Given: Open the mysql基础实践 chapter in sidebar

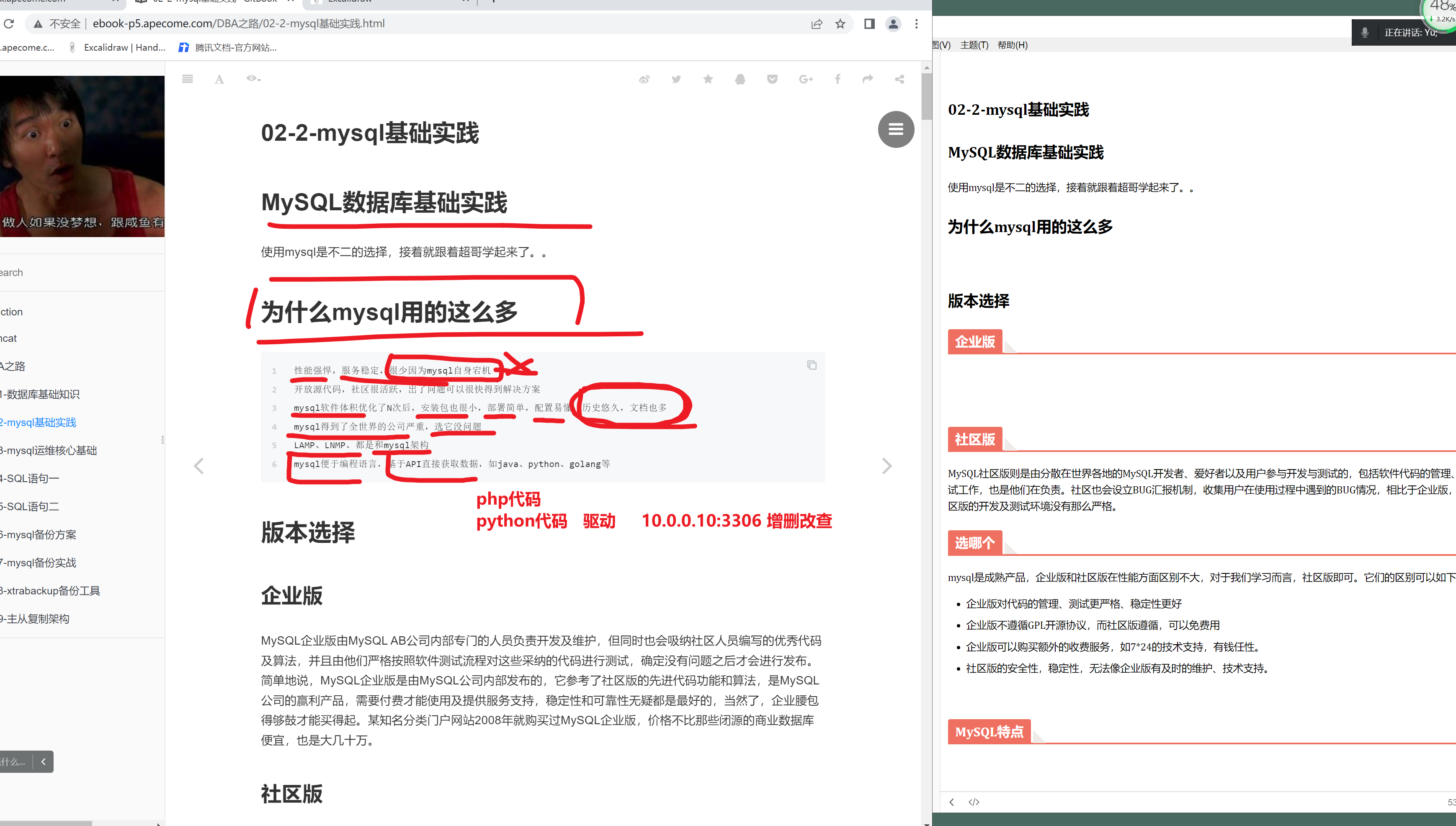Looking at the screenshot, I should (x=38, y=422).
